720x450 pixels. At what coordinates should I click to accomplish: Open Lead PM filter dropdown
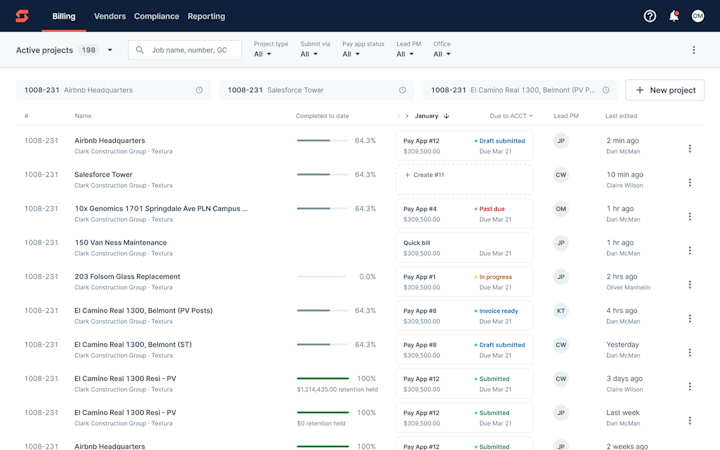coord(405,54)
